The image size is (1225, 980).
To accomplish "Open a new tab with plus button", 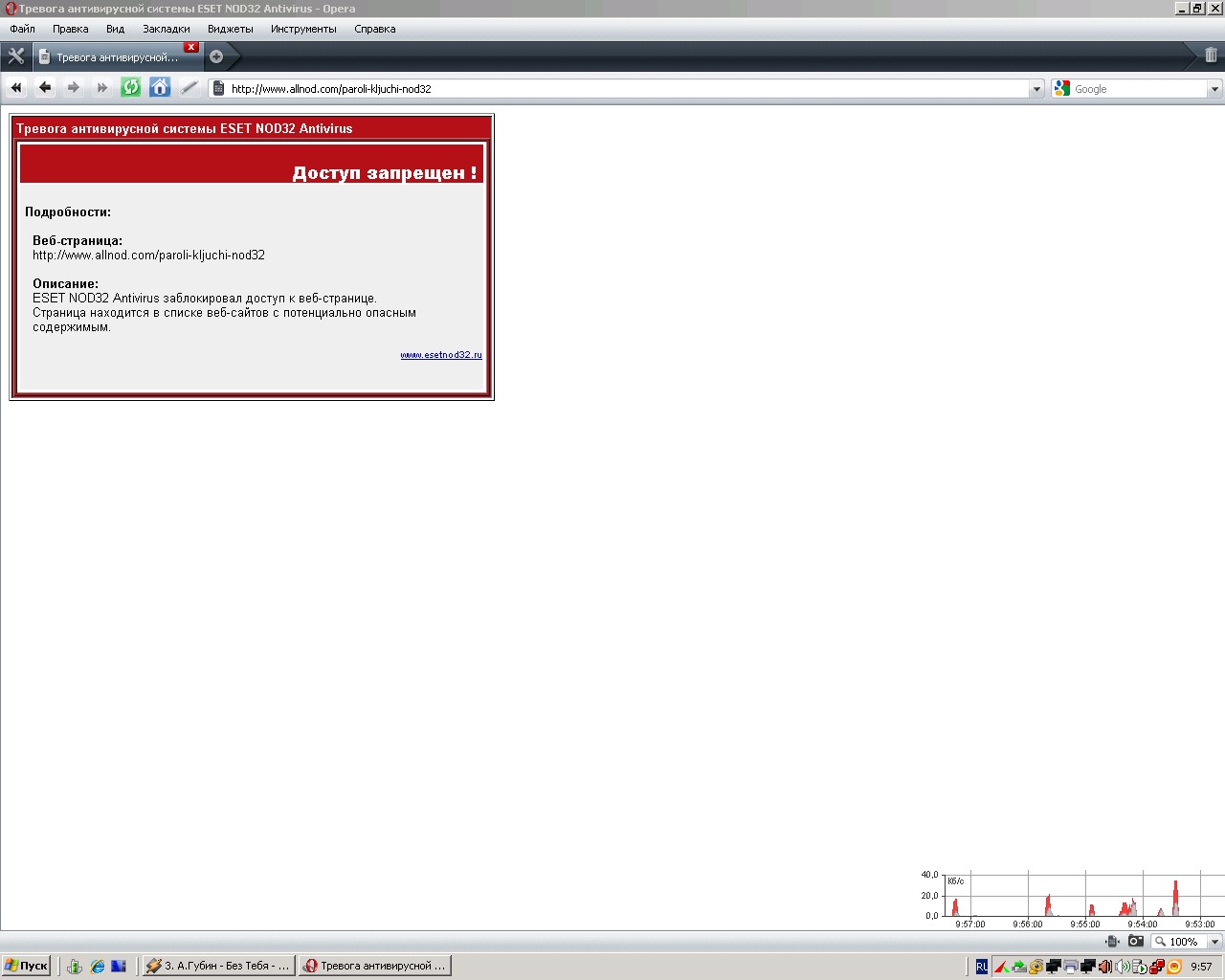I will click(216, 56).
